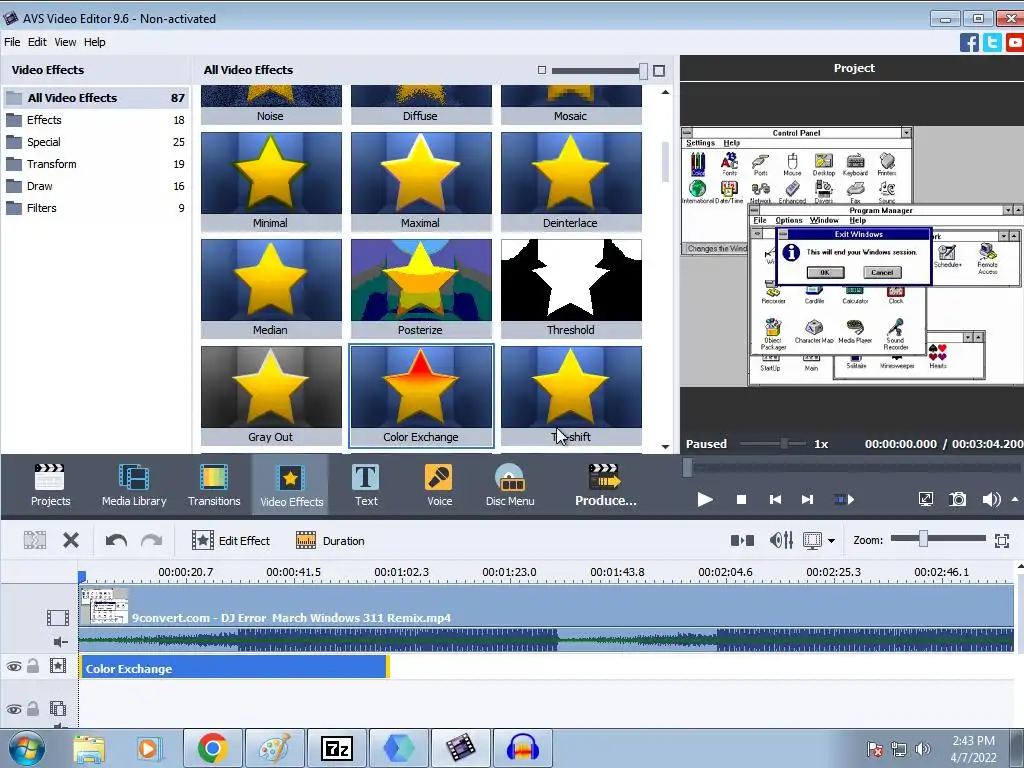1024x768 pixels.
Task: Open the audio mixer icon
Action: point(781,540)
